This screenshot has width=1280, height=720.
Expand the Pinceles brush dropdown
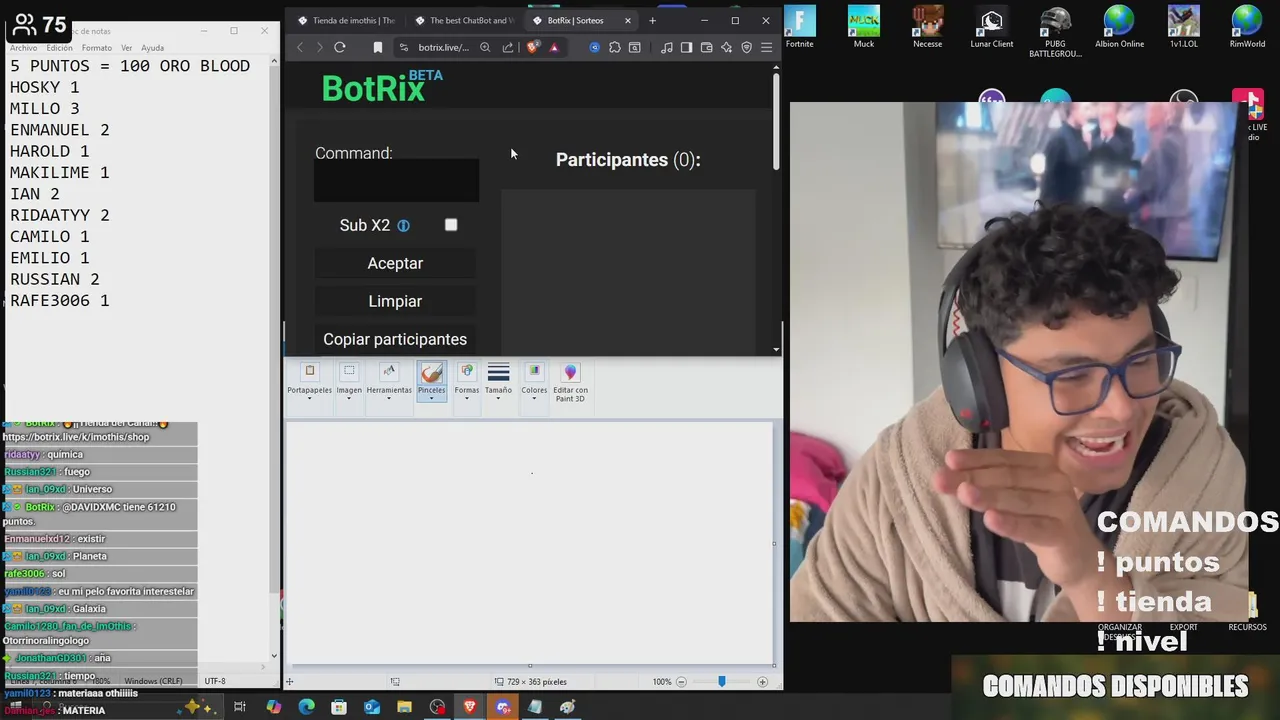pos(431,397)
